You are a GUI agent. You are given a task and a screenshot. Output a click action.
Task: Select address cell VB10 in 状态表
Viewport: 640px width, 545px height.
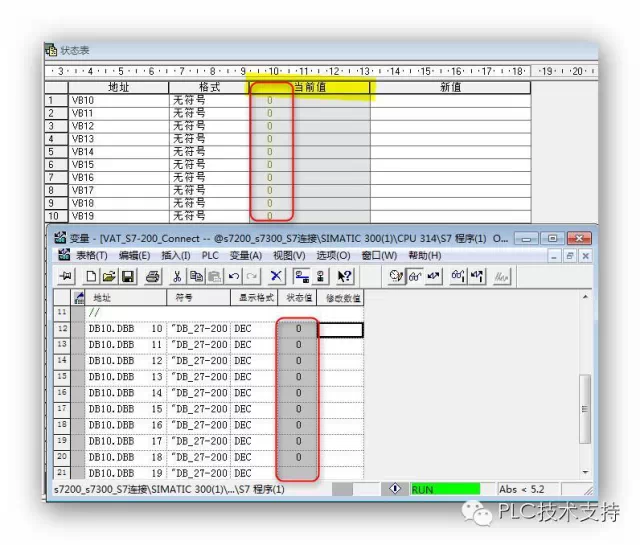point(118,100)
